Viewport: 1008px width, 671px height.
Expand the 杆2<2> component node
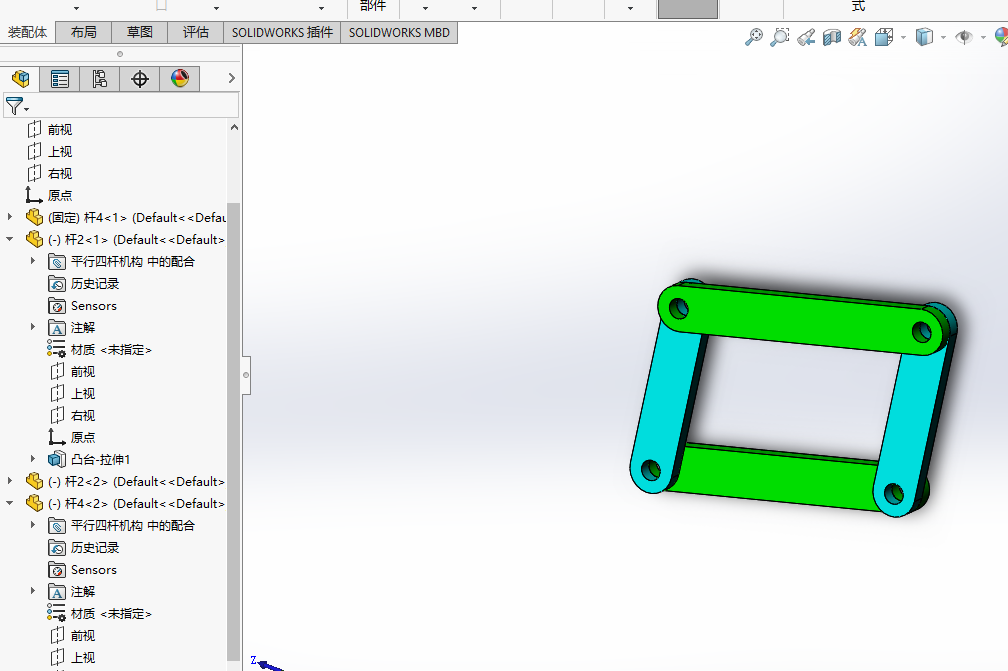[10, 481]
